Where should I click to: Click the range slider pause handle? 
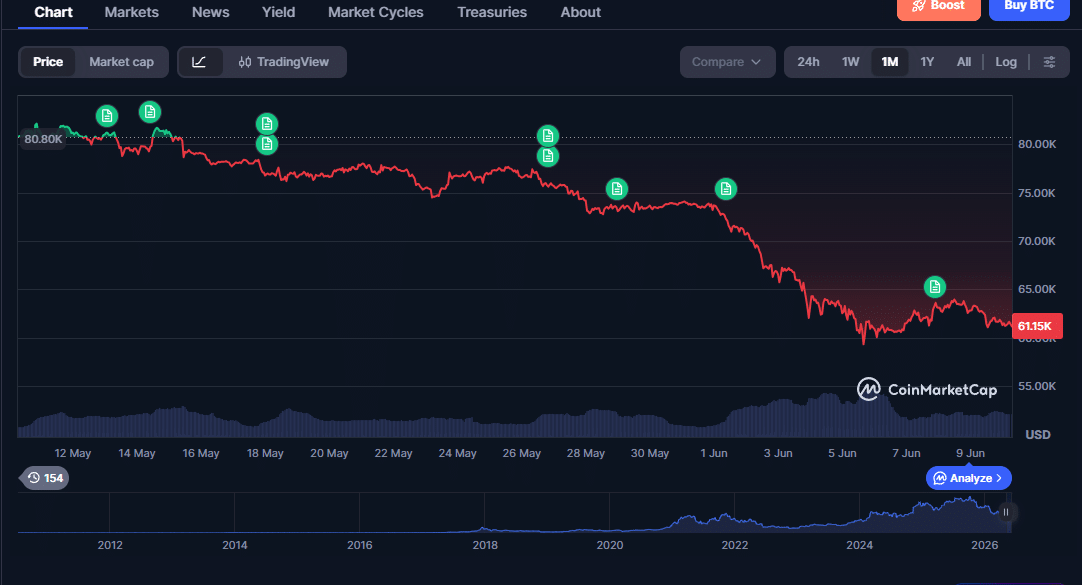click(1005, 512)
